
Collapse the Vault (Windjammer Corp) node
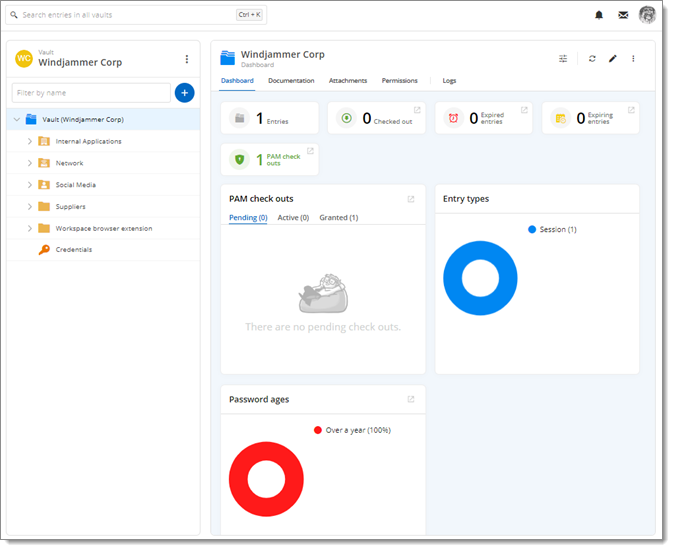click(16, 119)
